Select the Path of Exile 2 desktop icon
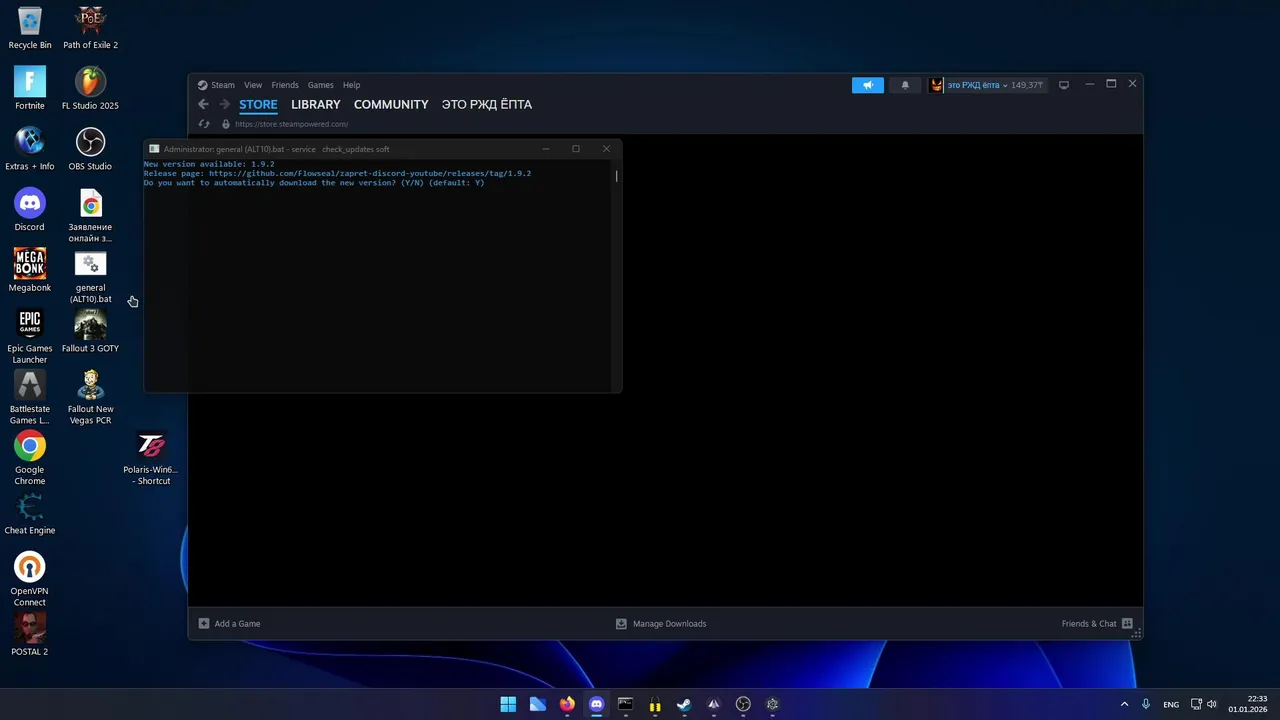This screenshot has width=1280, height=720. [90, 28]
